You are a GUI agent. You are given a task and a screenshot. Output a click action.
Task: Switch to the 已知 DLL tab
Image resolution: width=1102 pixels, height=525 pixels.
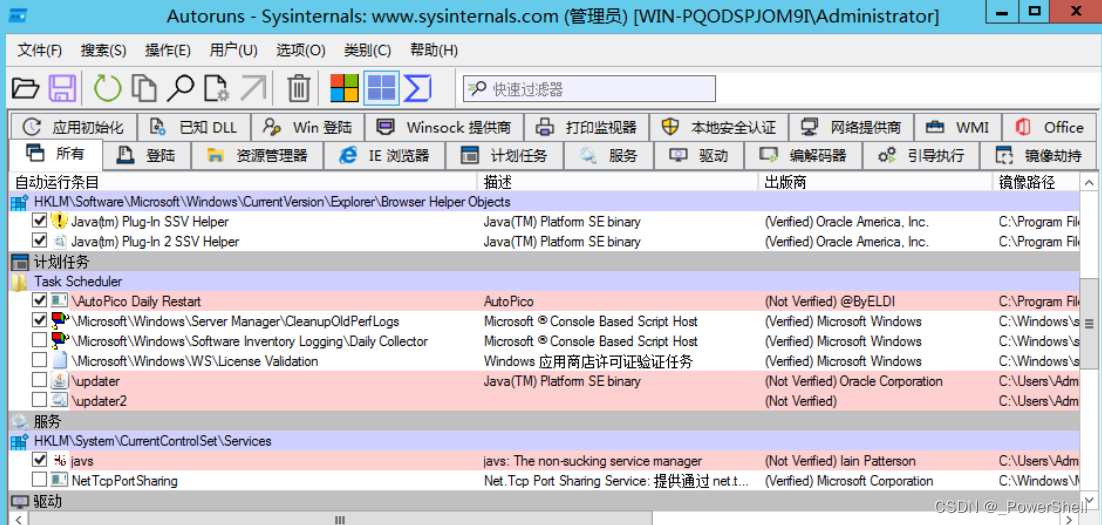[194, 127]
